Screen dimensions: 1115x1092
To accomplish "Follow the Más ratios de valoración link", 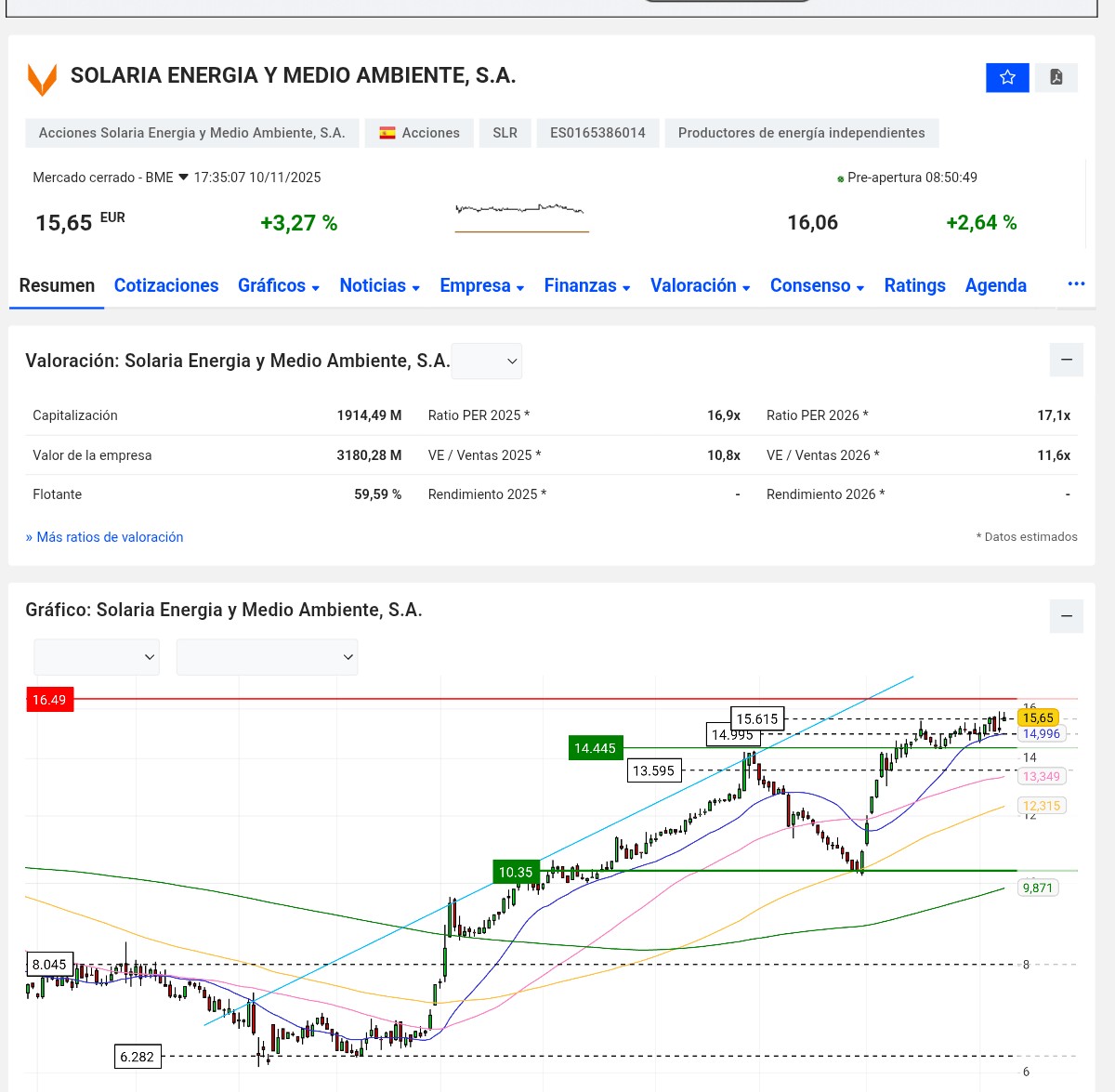I will (x=104, y=537).
